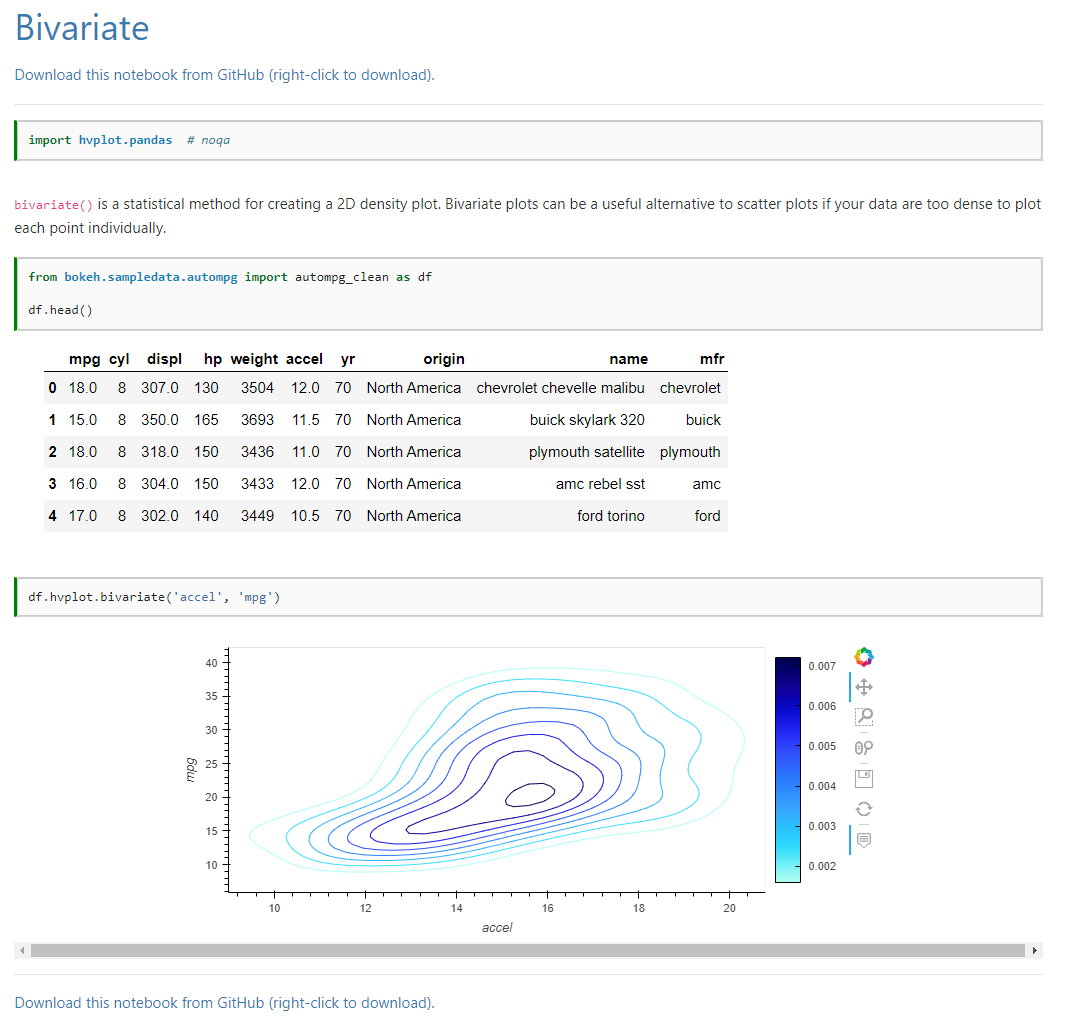The height and width of the screenshot is (1028, 1089).
Task: Click the 'name' column header
Action: [628, 359]
